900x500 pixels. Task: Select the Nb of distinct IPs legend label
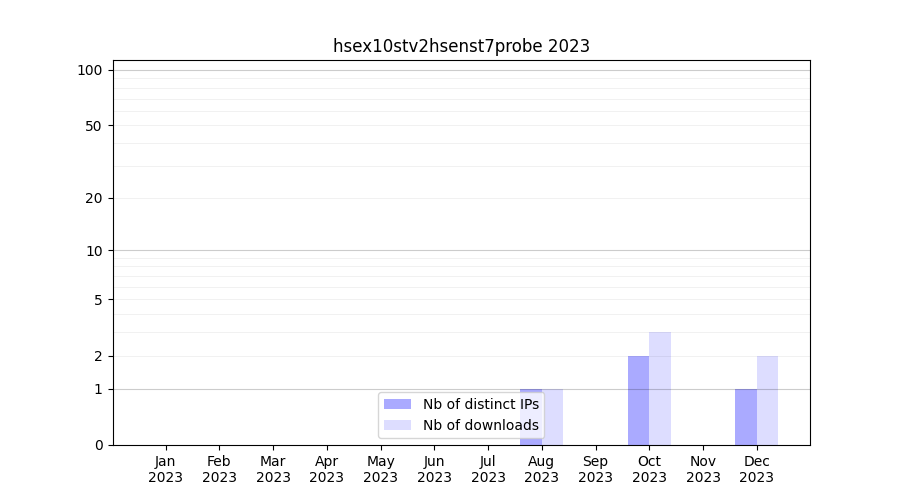click(480, 404)
